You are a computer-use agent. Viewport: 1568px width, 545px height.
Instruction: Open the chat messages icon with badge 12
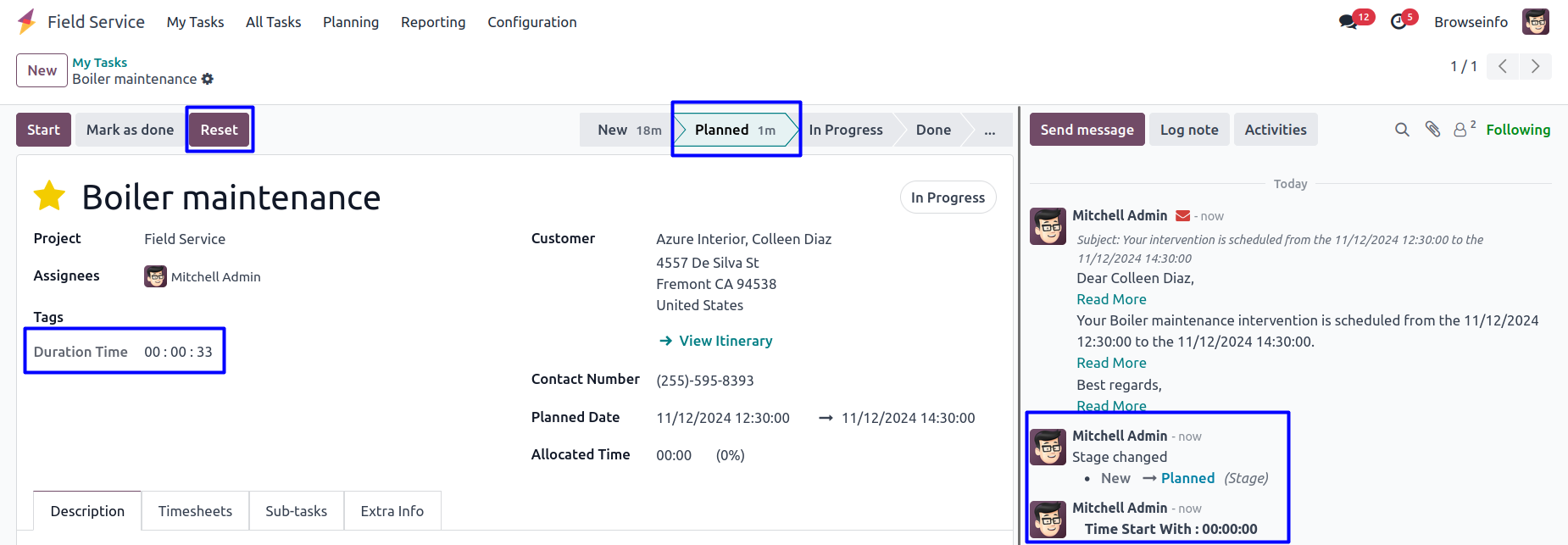[x=1348, y=22]
